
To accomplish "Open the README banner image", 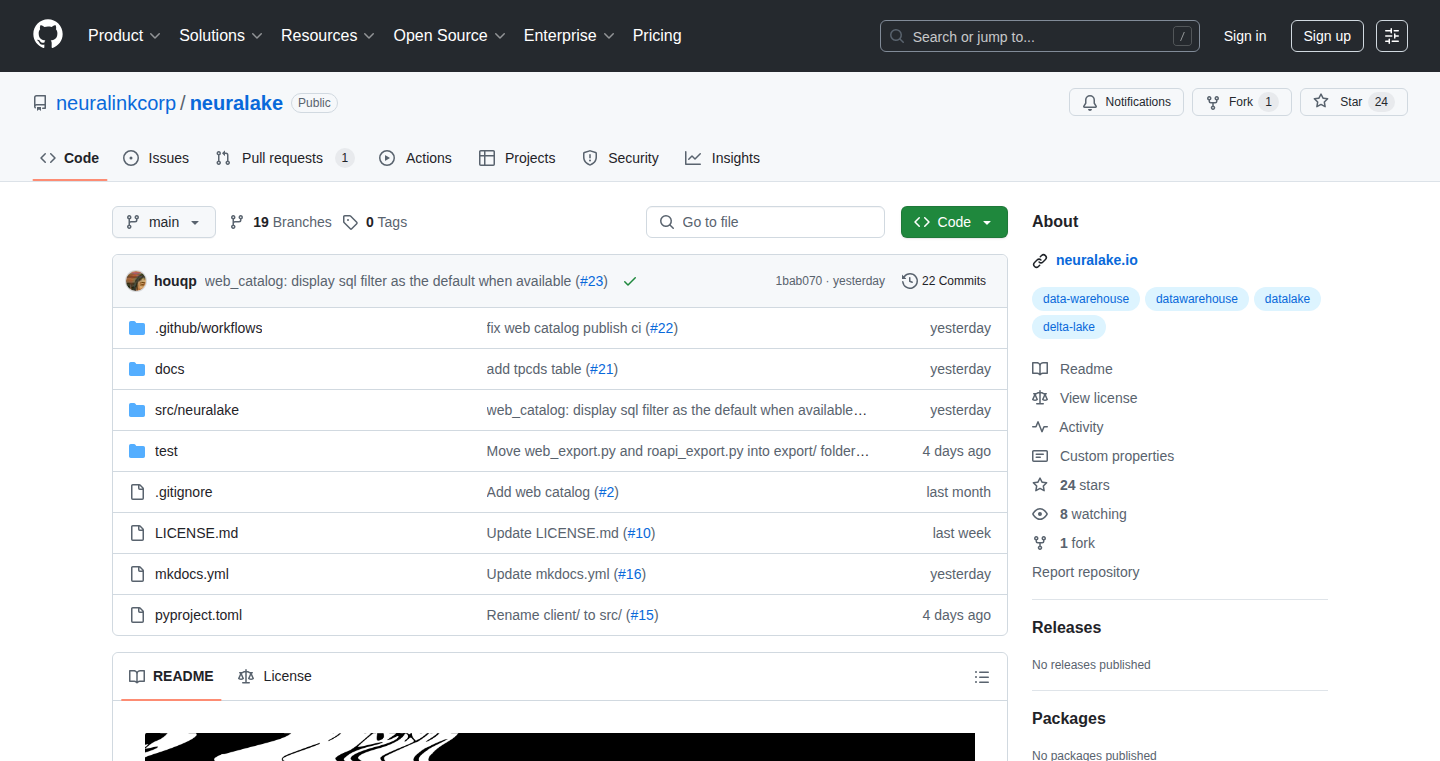I will [x=560, y=747].
